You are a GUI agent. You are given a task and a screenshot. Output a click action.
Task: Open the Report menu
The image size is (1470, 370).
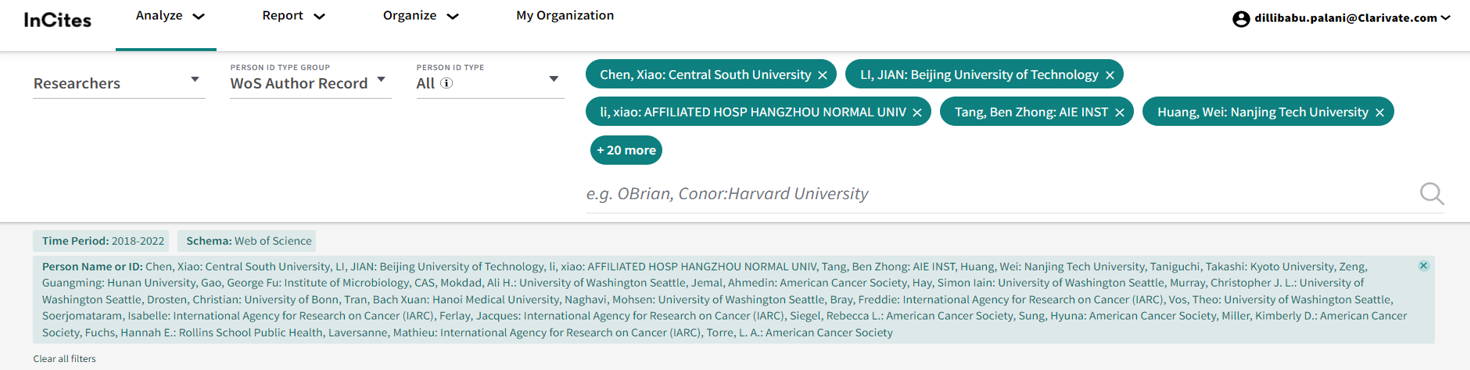pyautogui.click(x=294, y=16)
